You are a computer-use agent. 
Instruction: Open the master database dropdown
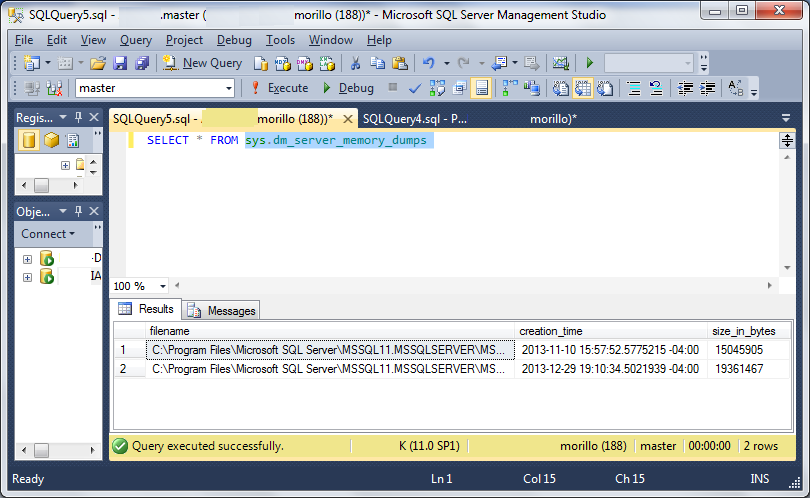tap(229, 88)
